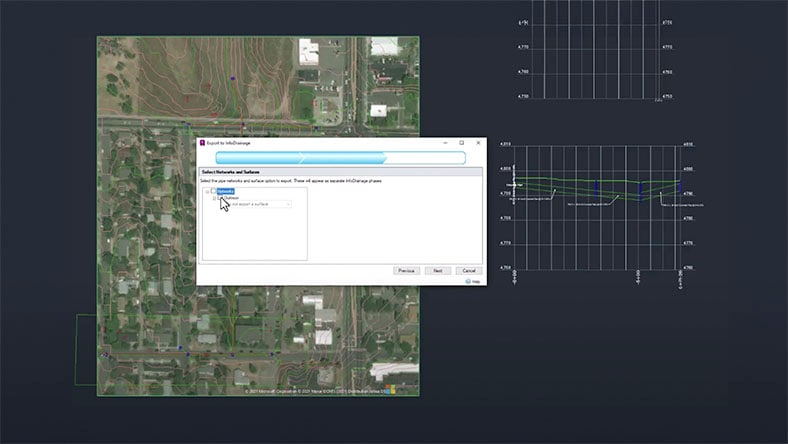Collapse the Surfaces tree expander
788x444 pixels.
[x=212, y=197]
